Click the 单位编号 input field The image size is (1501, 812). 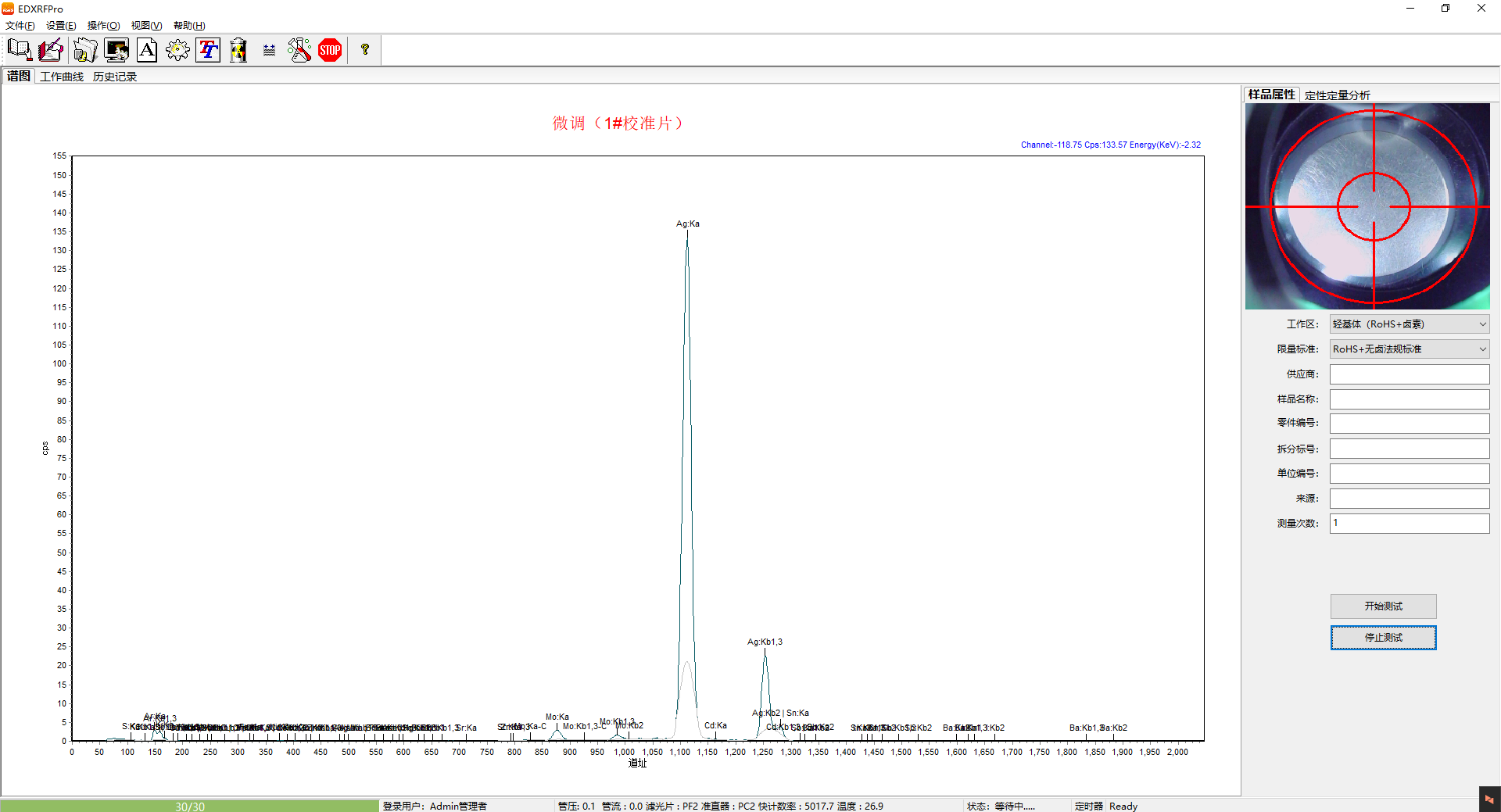[x=1410, y=474]
